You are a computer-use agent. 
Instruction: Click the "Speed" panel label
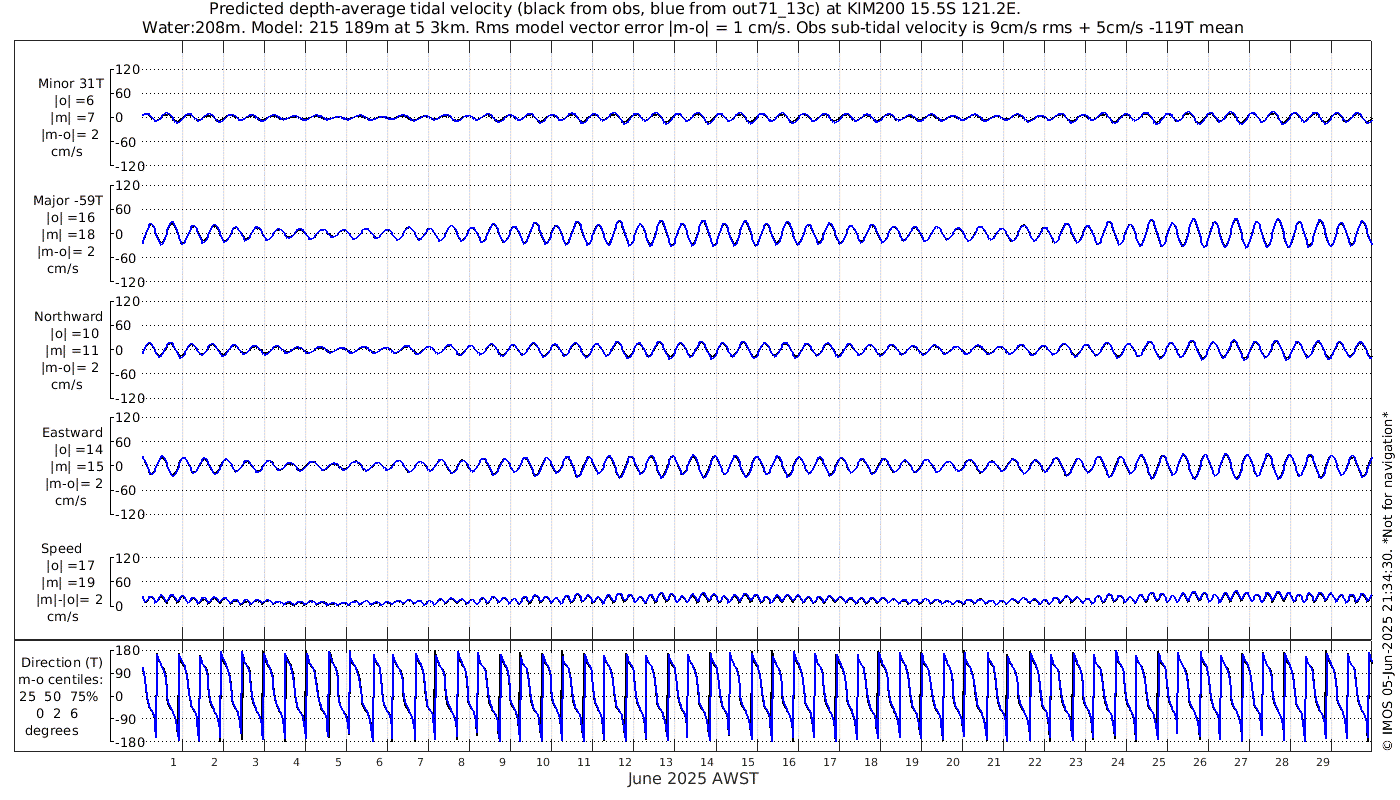point(62,548)
